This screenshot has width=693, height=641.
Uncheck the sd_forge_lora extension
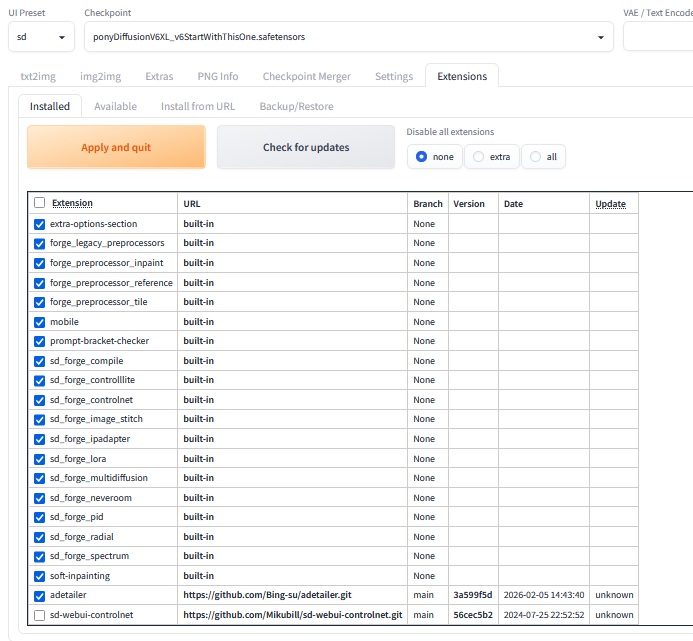click(x=39, y=459)
